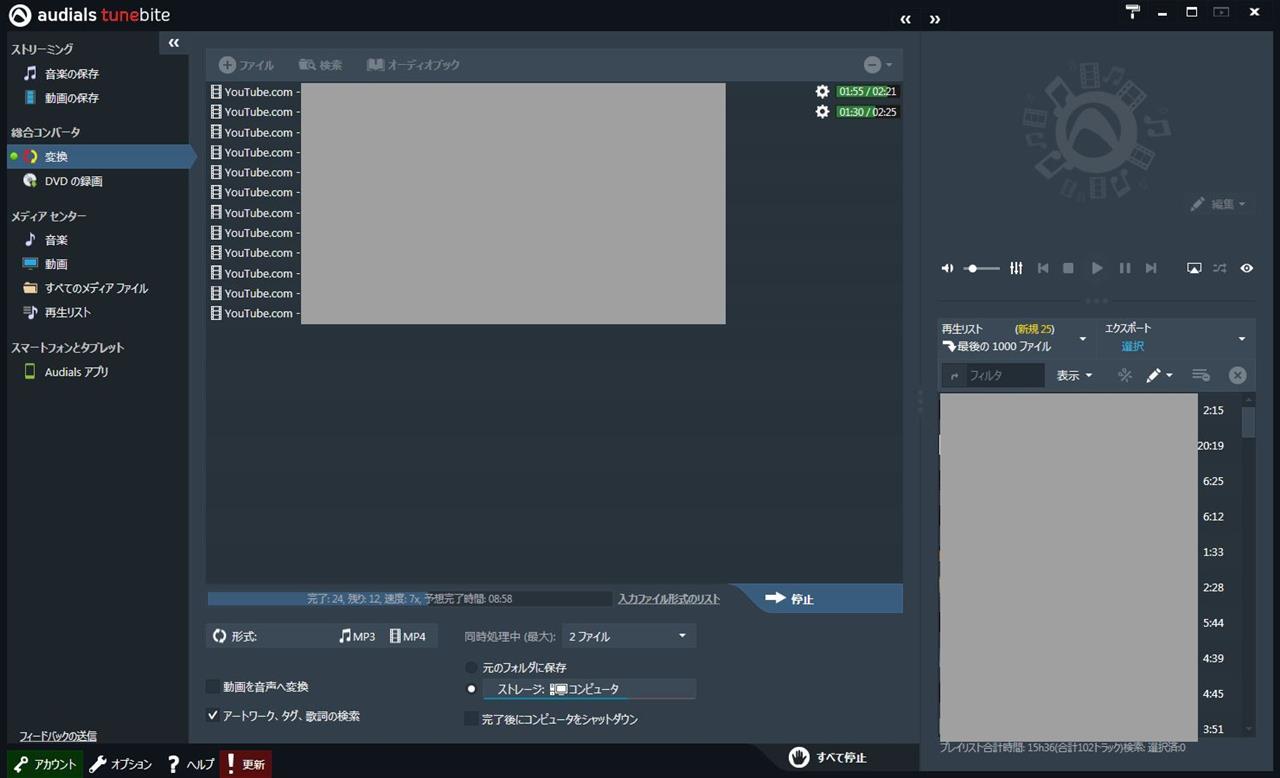This screenshot has height=778, width=1280.
Task: Click the 検索 toolbar button
Action: coord(320,65)
